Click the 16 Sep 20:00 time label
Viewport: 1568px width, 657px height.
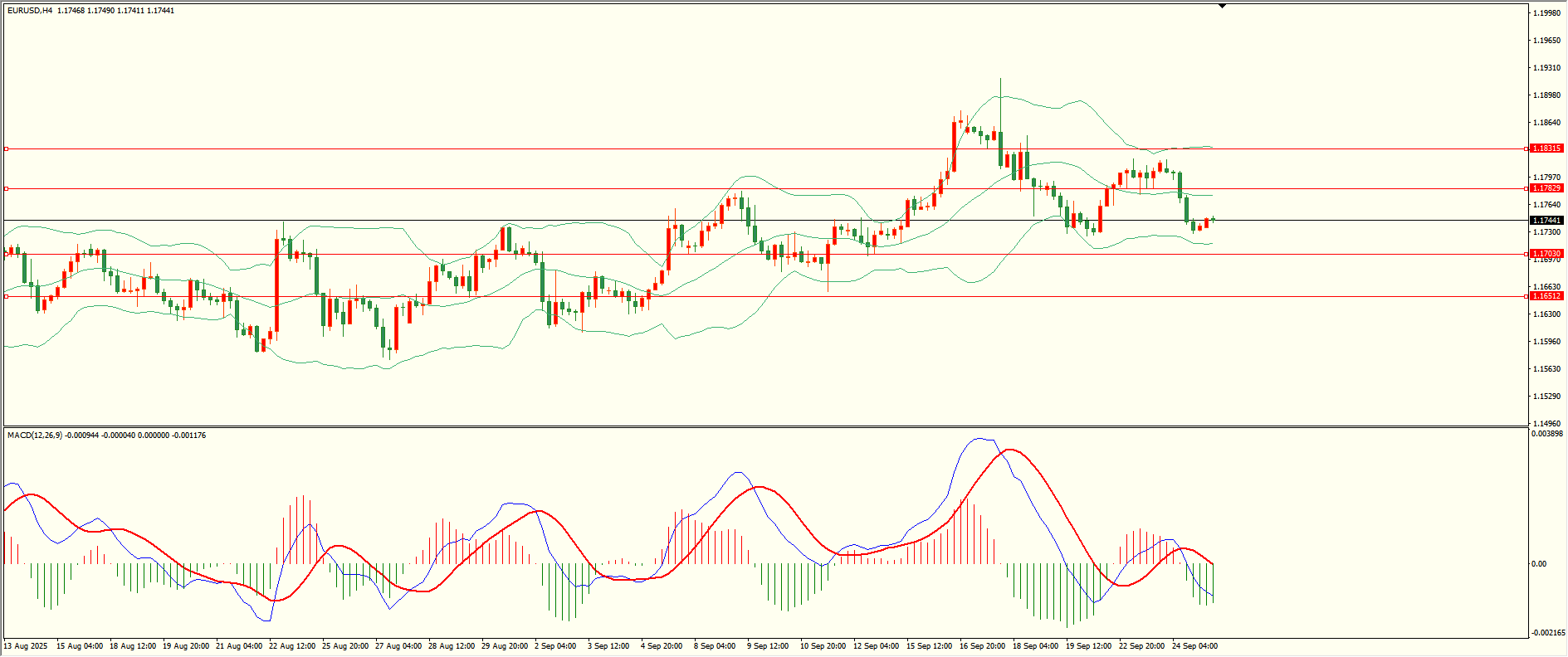coord(983,646)
